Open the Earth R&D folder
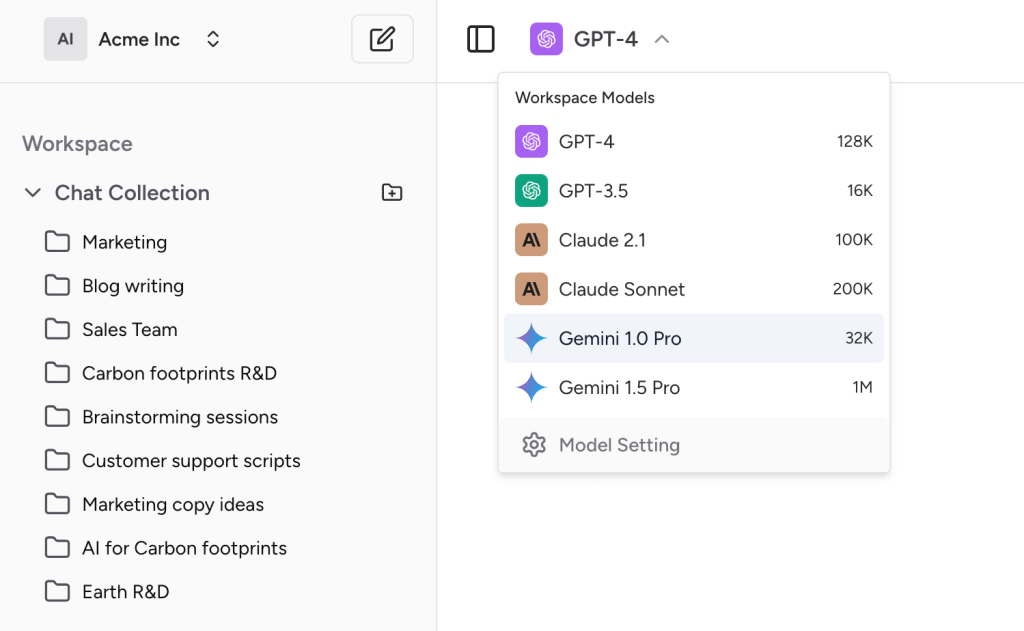 107,592
